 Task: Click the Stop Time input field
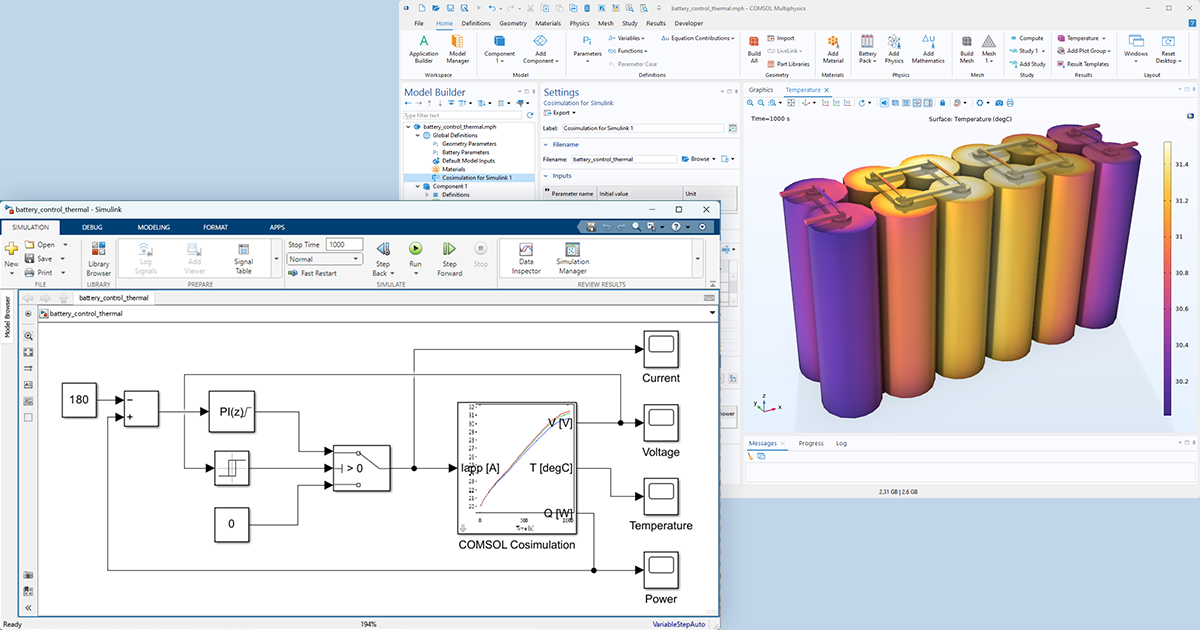pyautogui.click(x=343, y=245)
